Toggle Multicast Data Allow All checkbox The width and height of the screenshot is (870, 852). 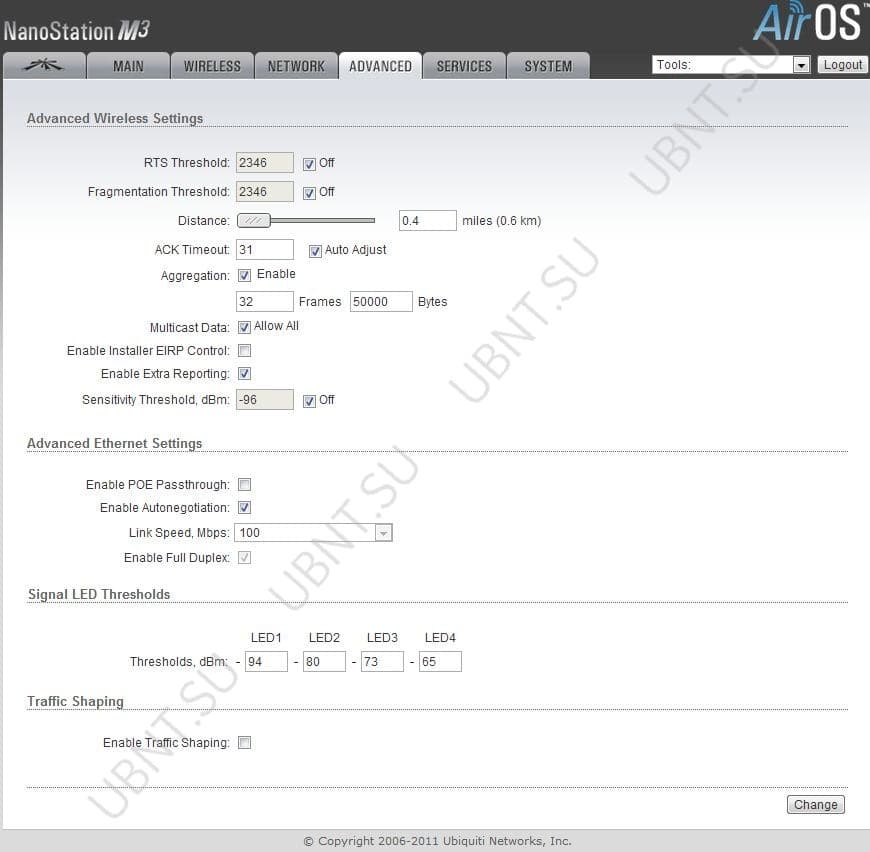pos(244,327)
